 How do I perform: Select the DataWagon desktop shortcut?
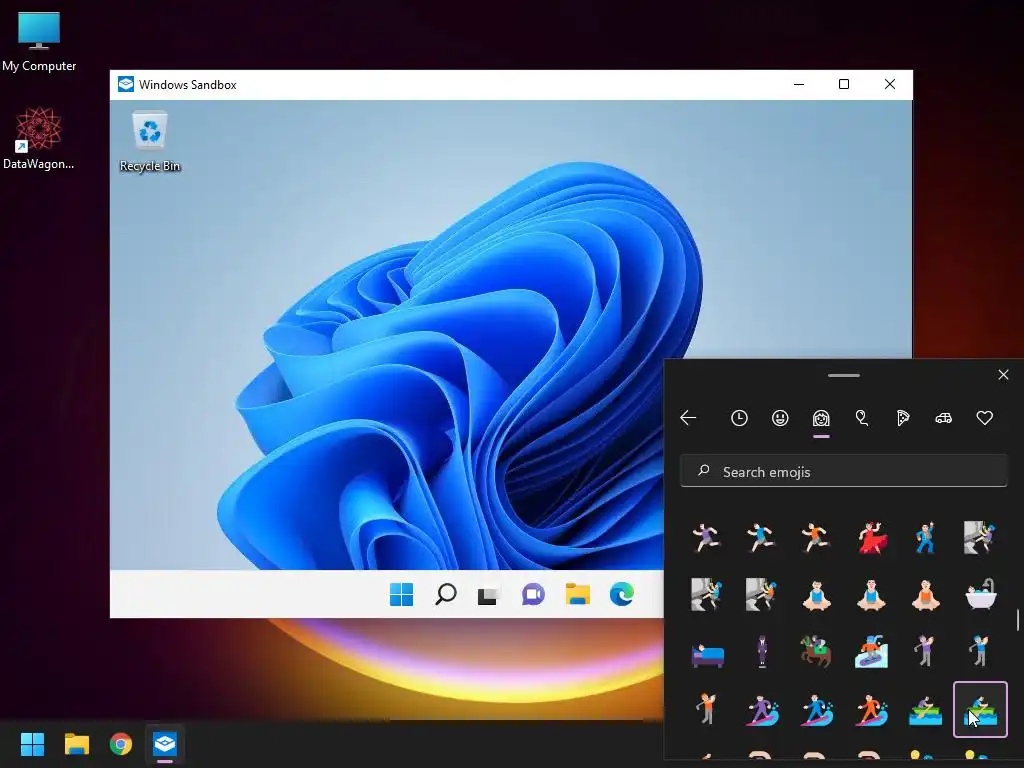tap(39, 138)
